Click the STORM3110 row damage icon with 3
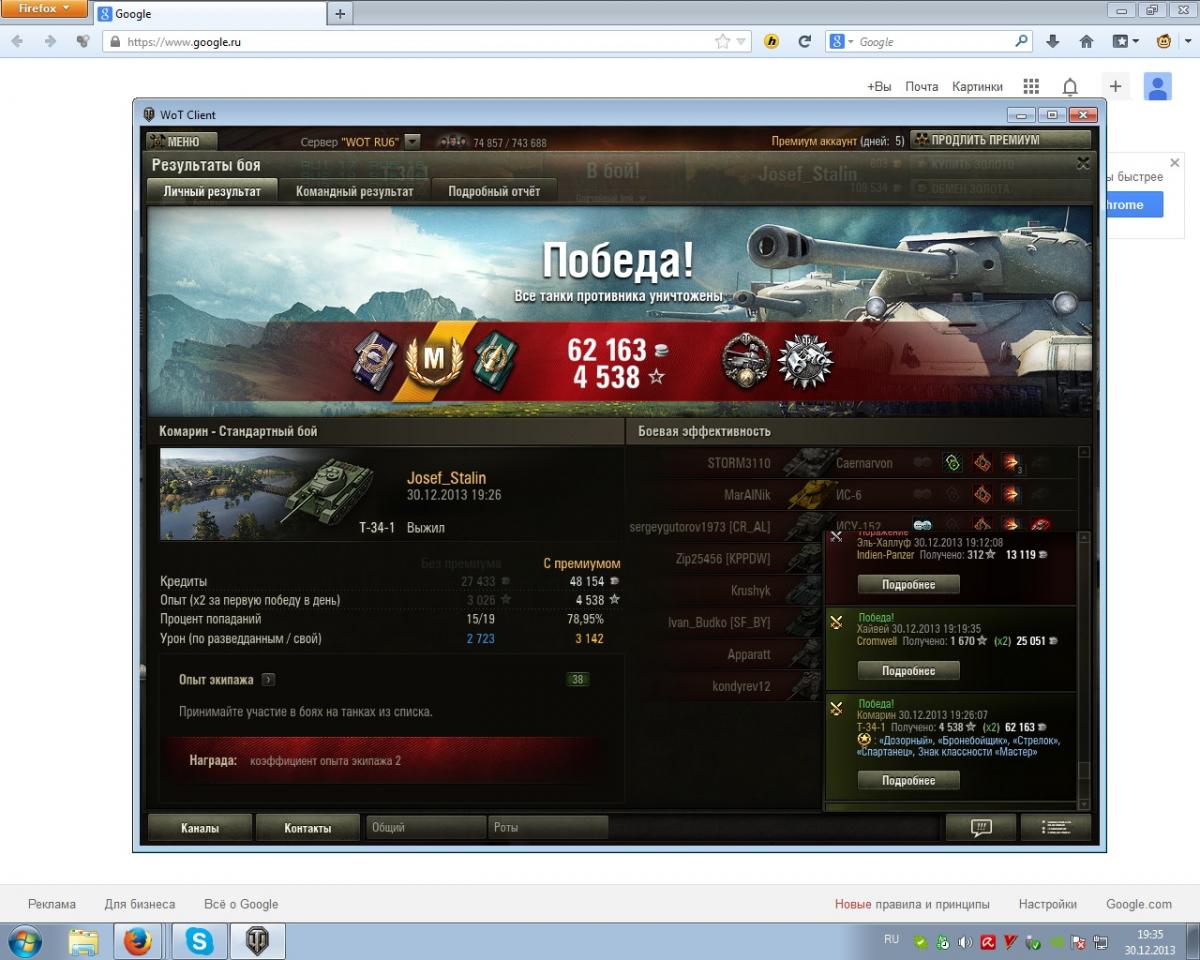1200x960 pixels. click(x=1012, y=463)
